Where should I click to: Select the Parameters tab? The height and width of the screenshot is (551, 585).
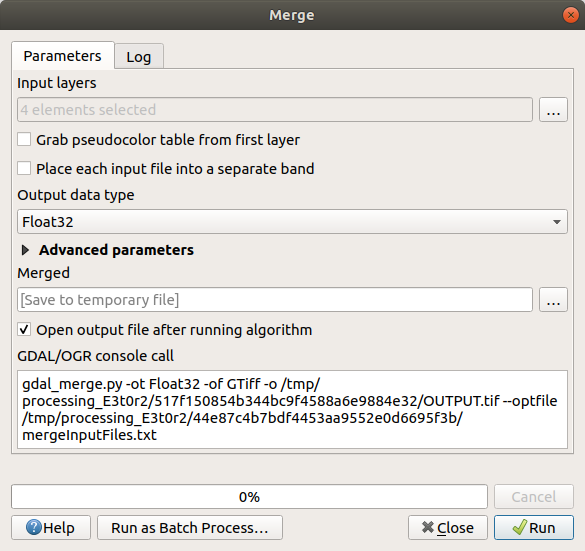63,56
